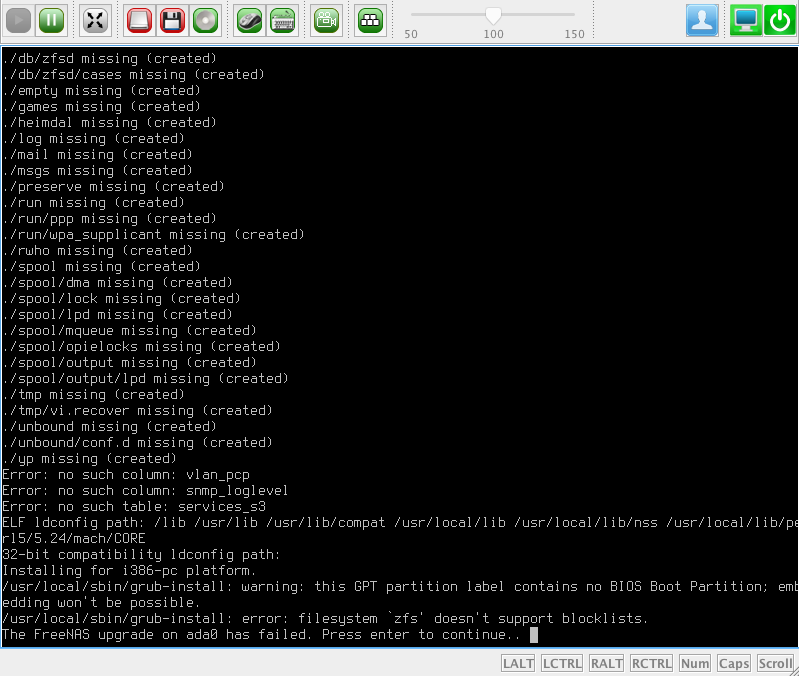Toggle the mouse sync icon
799x676 pixels.
point(249,20)
